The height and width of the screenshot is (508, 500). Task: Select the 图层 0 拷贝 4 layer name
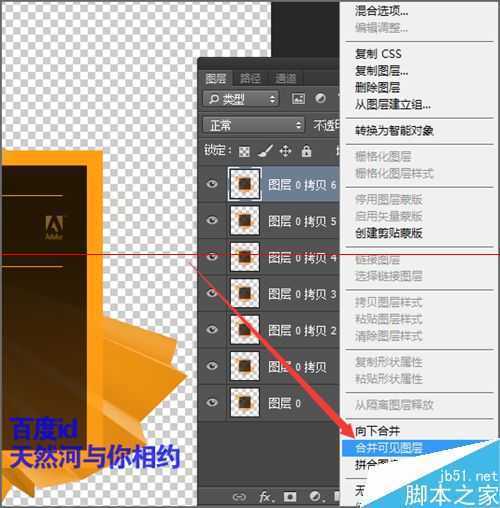(x=302, y=258)
